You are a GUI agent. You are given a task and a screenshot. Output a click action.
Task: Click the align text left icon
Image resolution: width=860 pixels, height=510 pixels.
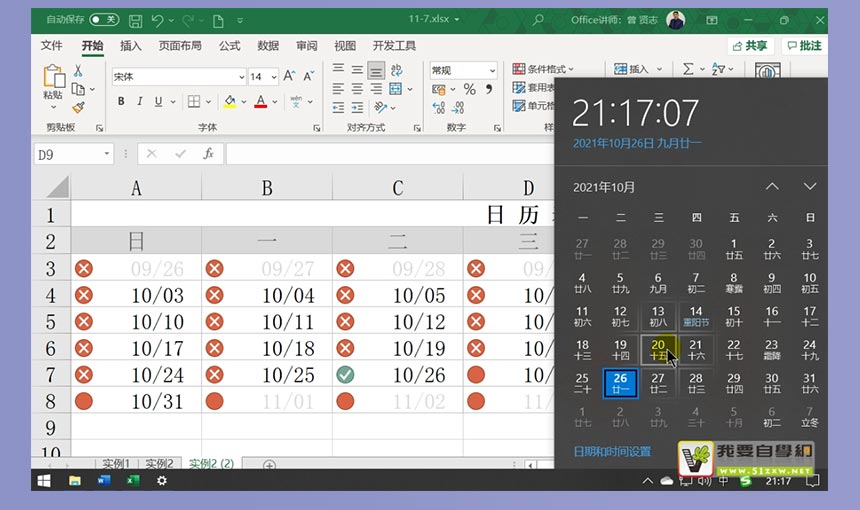[338, 88]
